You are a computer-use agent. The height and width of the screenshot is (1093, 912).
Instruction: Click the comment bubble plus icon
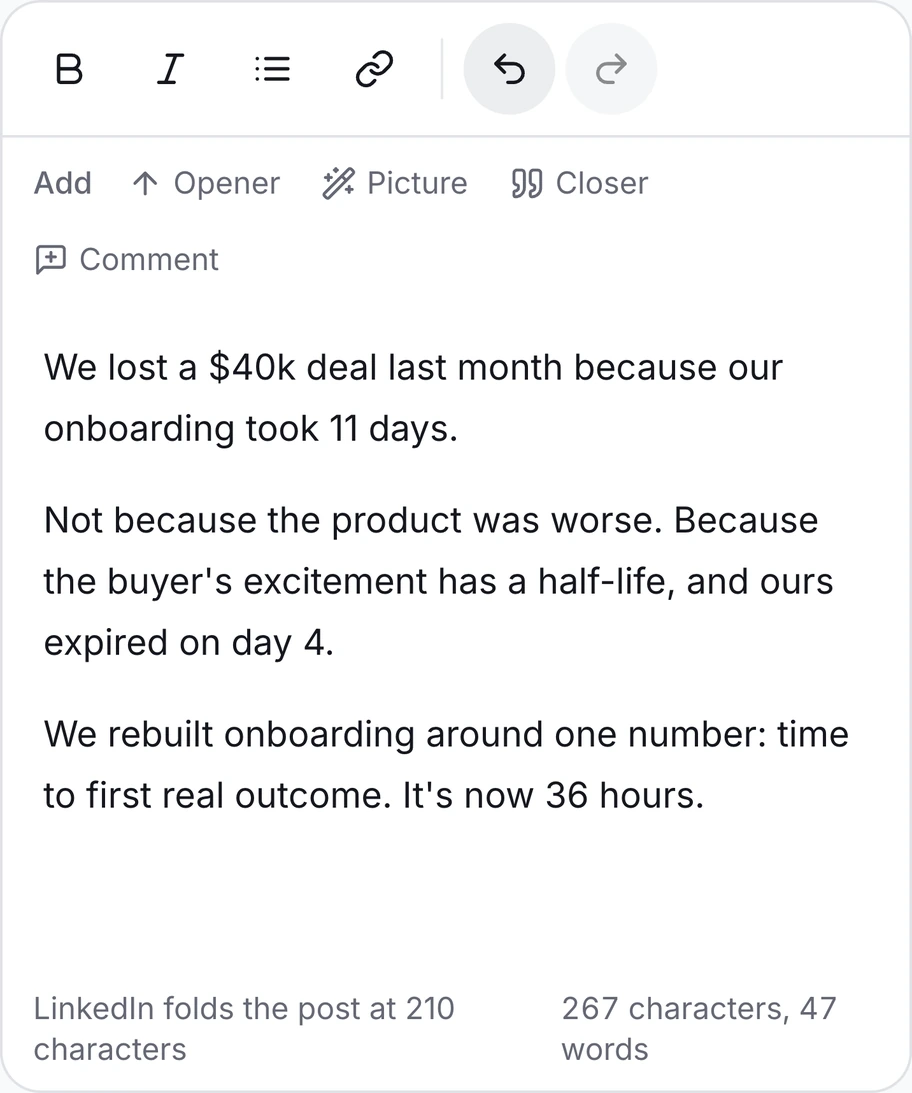51,260
